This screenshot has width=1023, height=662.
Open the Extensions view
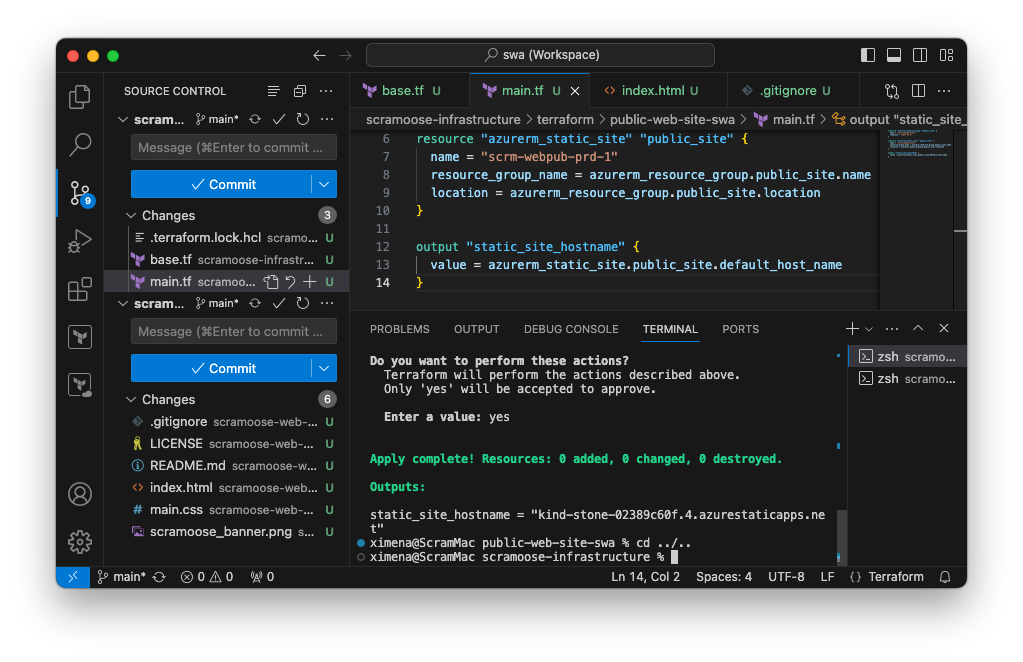point(80,289)
